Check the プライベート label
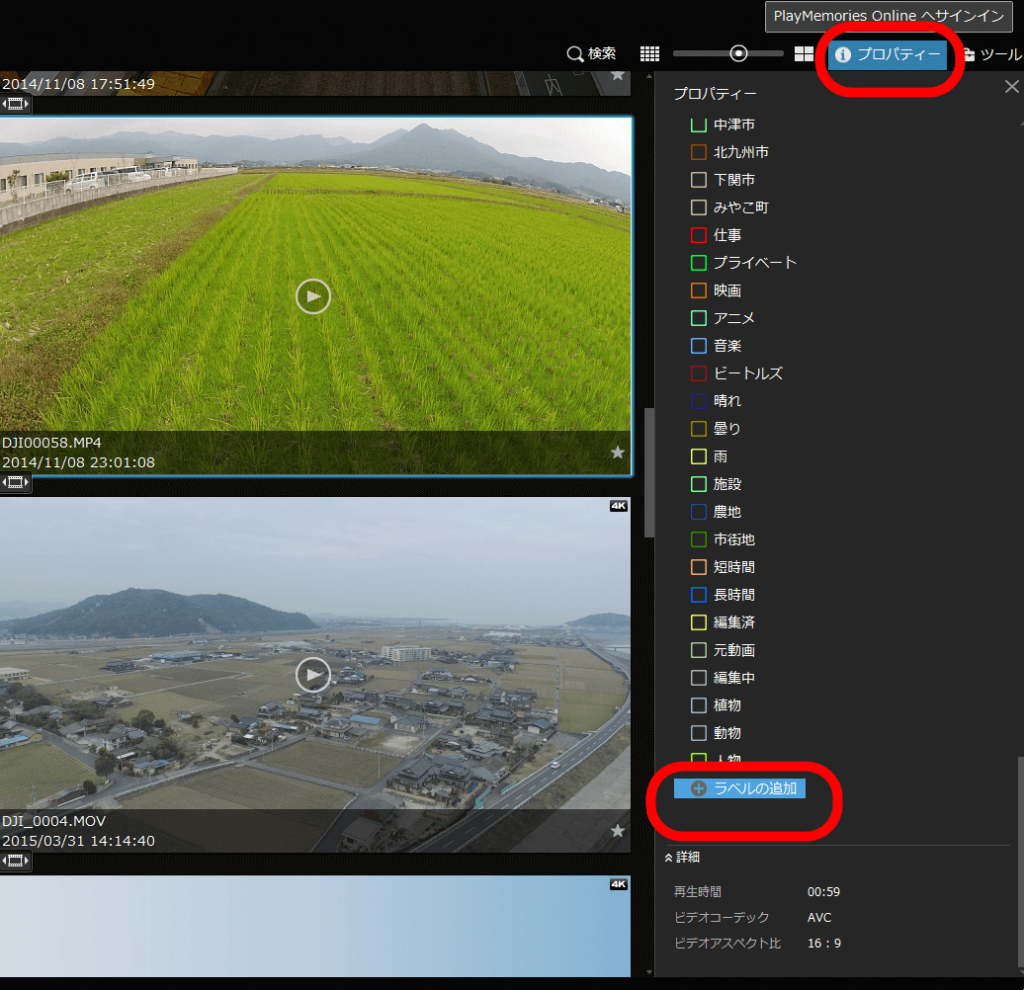The height and width of the screenshot is (990, 1024). point(698,263)
